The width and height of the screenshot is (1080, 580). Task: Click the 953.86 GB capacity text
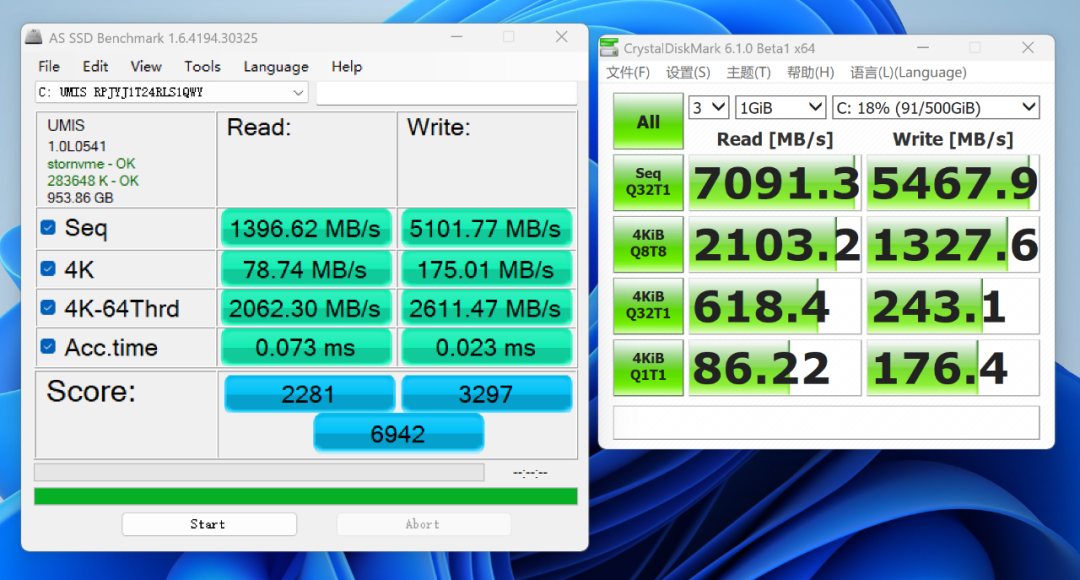pyautogui.click(x=80, y=198)
